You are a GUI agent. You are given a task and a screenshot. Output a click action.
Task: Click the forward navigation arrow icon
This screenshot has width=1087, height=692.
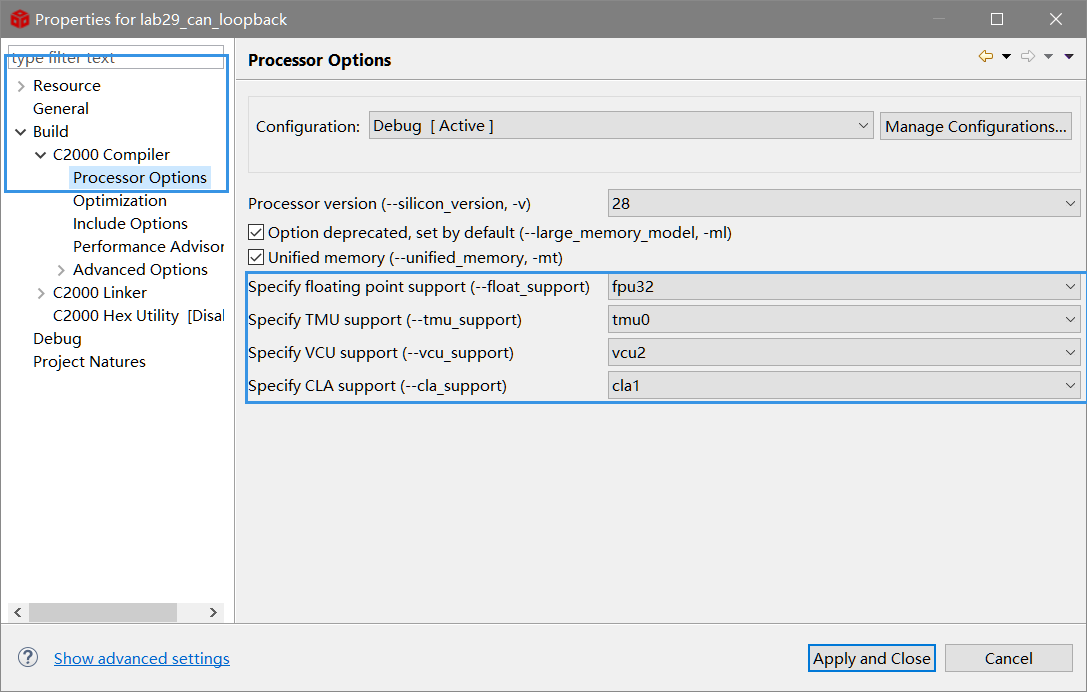[x=1027, y=57]
